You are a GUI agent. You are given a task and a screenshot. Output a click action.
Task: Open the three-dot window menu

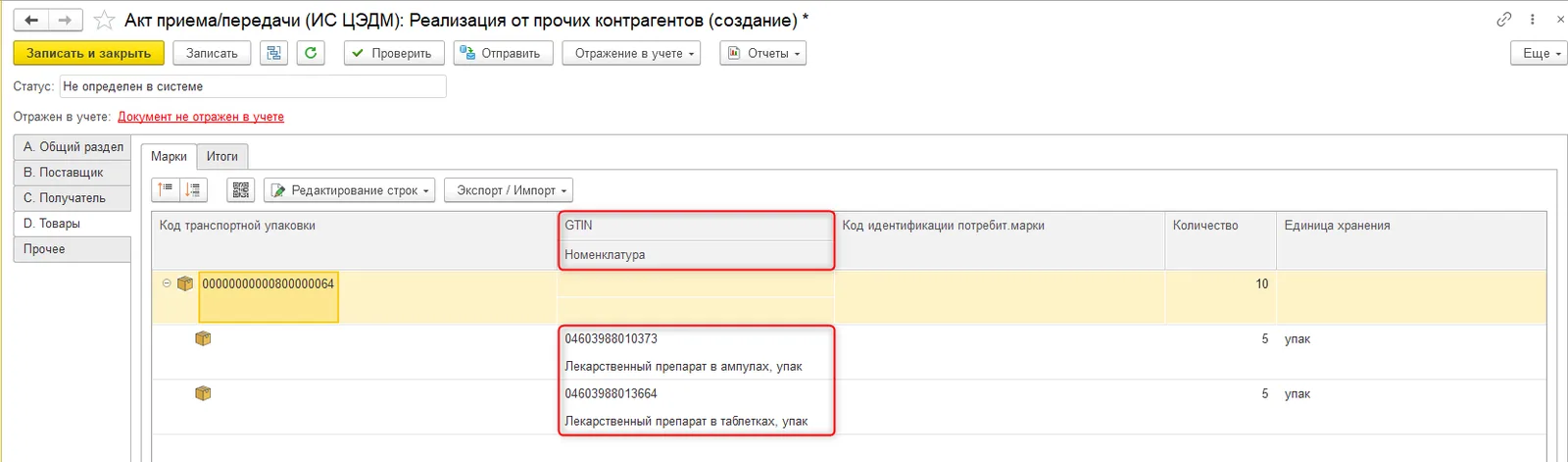click(1533, 20)
